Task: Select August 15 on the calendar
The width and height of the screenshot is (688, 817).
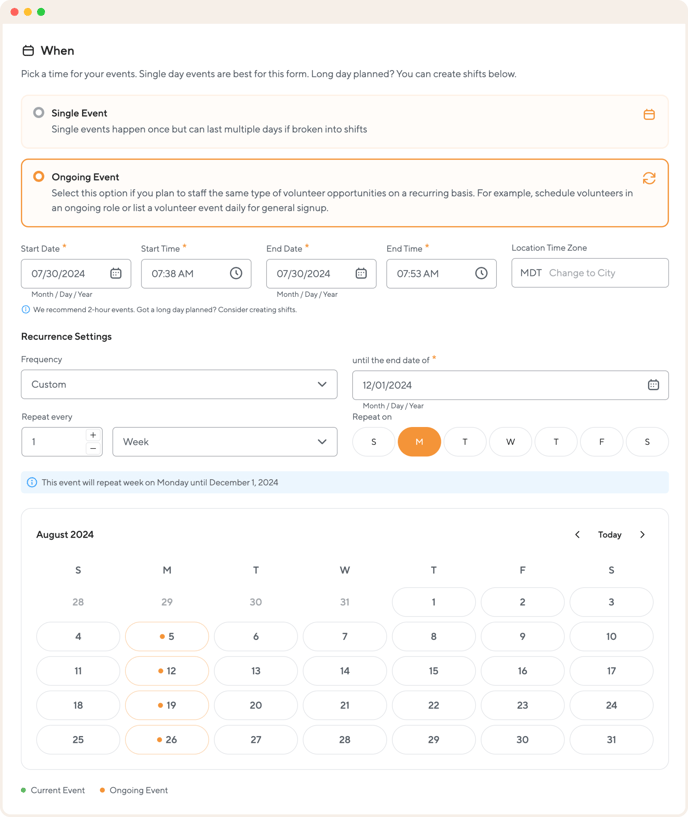Action: [434, 671]
